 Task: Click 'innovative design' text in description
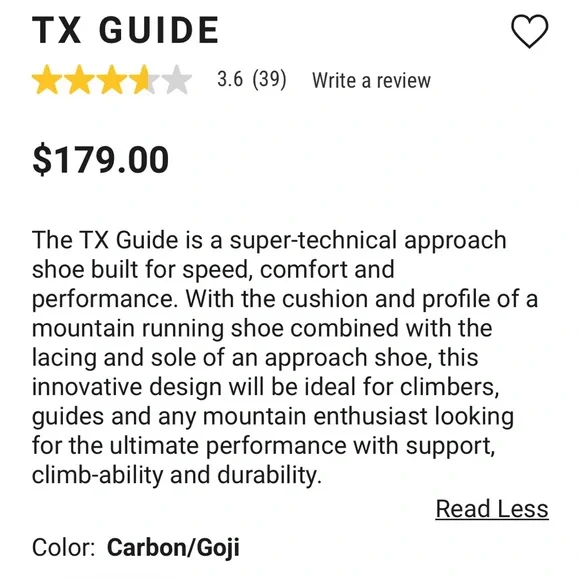[x=127, y=387]
